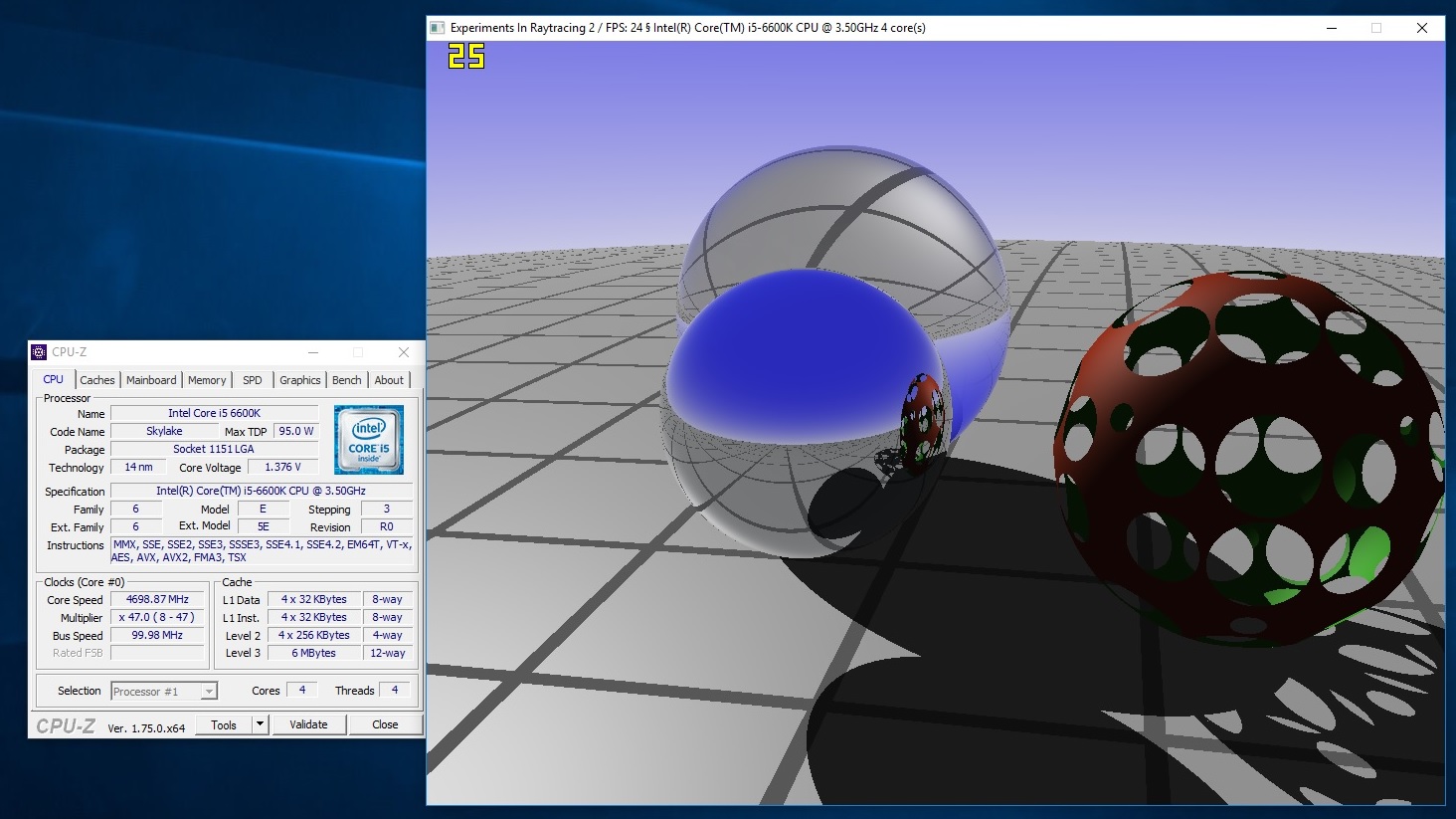Click the Close button in CPU-Z
The image size is (1456, 819).
(385, 724)
